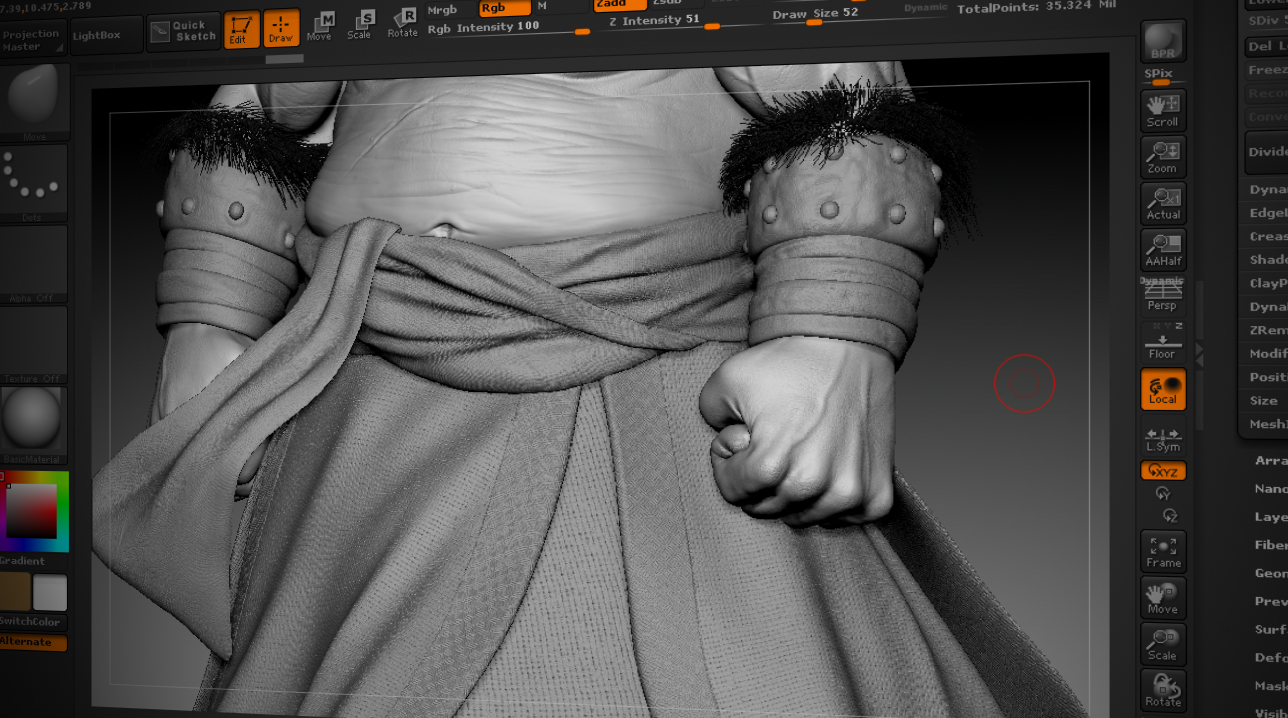
Task: Click the Gradient button
Action: (x=22, y=561)
